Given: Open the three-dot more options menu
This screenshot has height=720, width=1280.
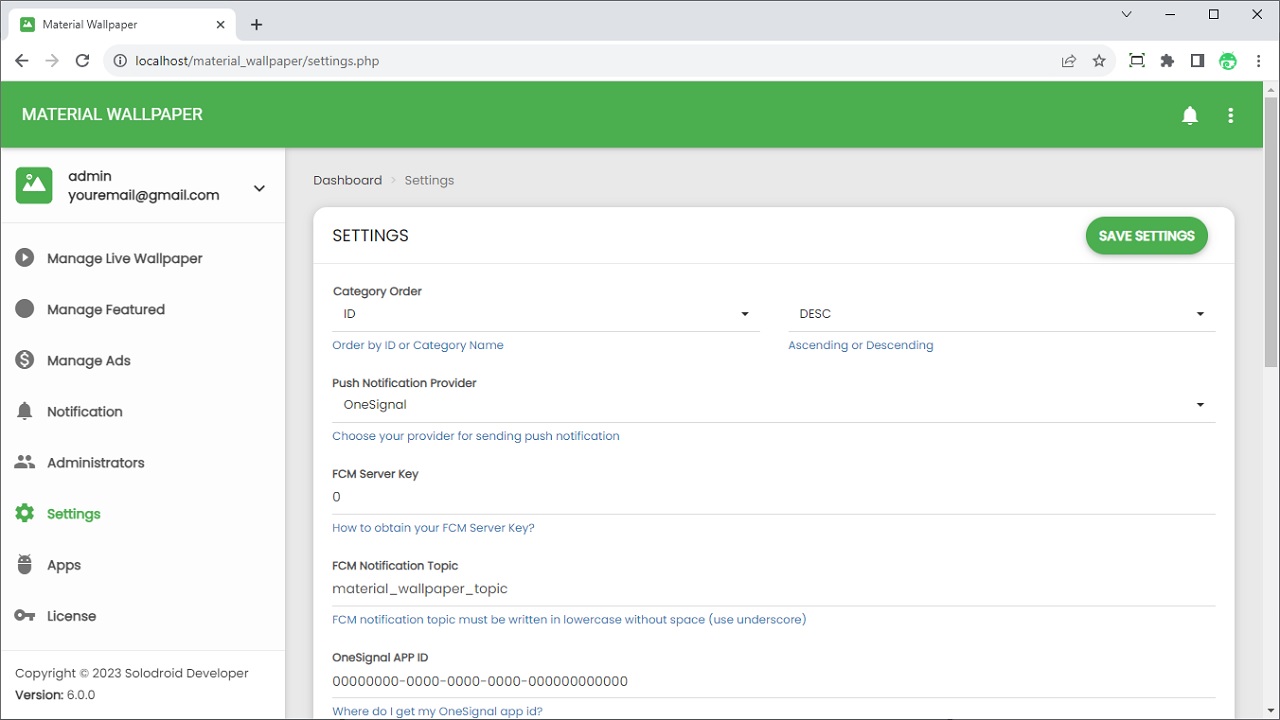Looking at the screenshot, I should [x=1231, y=115].
